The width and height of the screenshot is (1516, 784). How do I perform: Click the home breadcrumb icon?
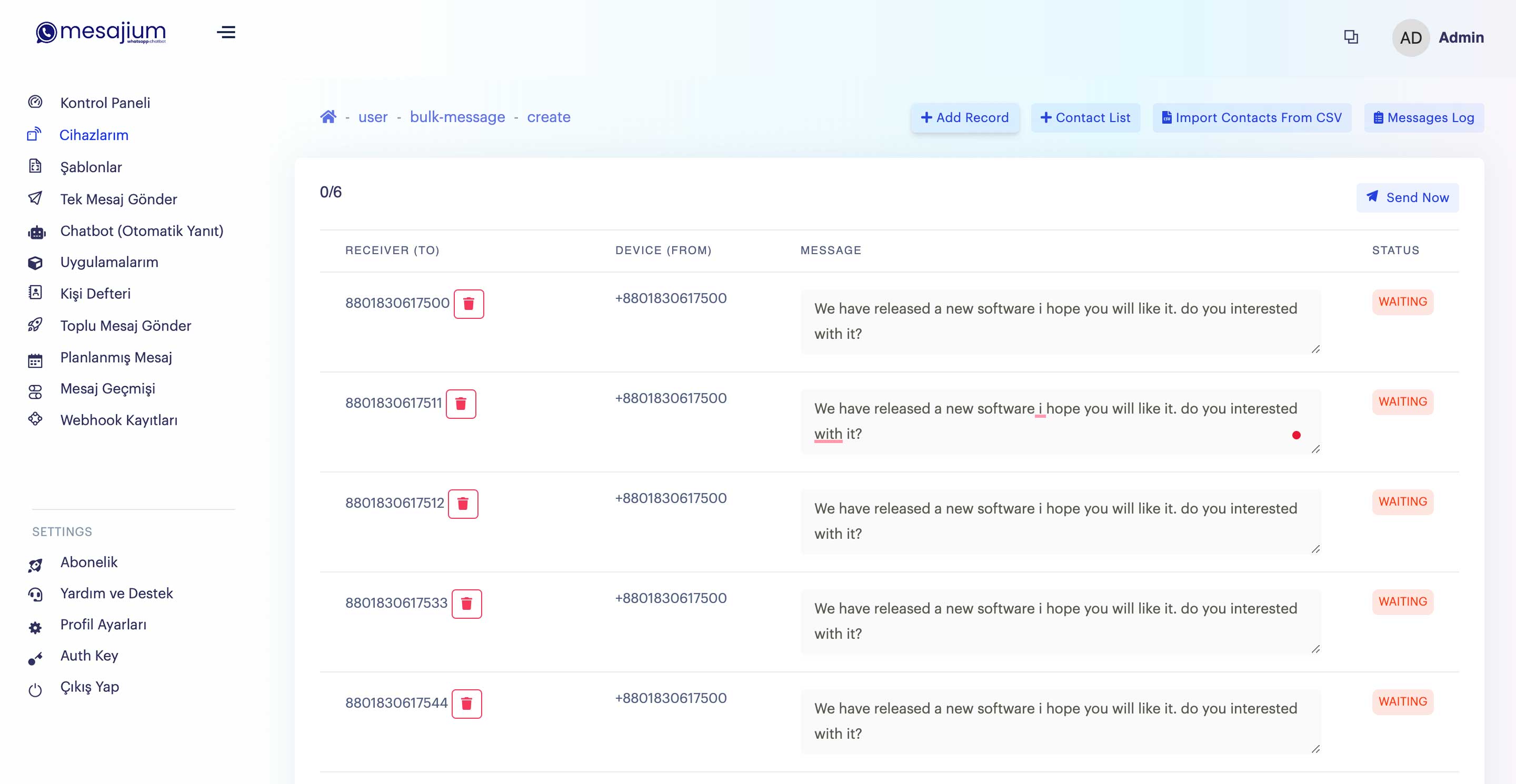coord(328,116)
